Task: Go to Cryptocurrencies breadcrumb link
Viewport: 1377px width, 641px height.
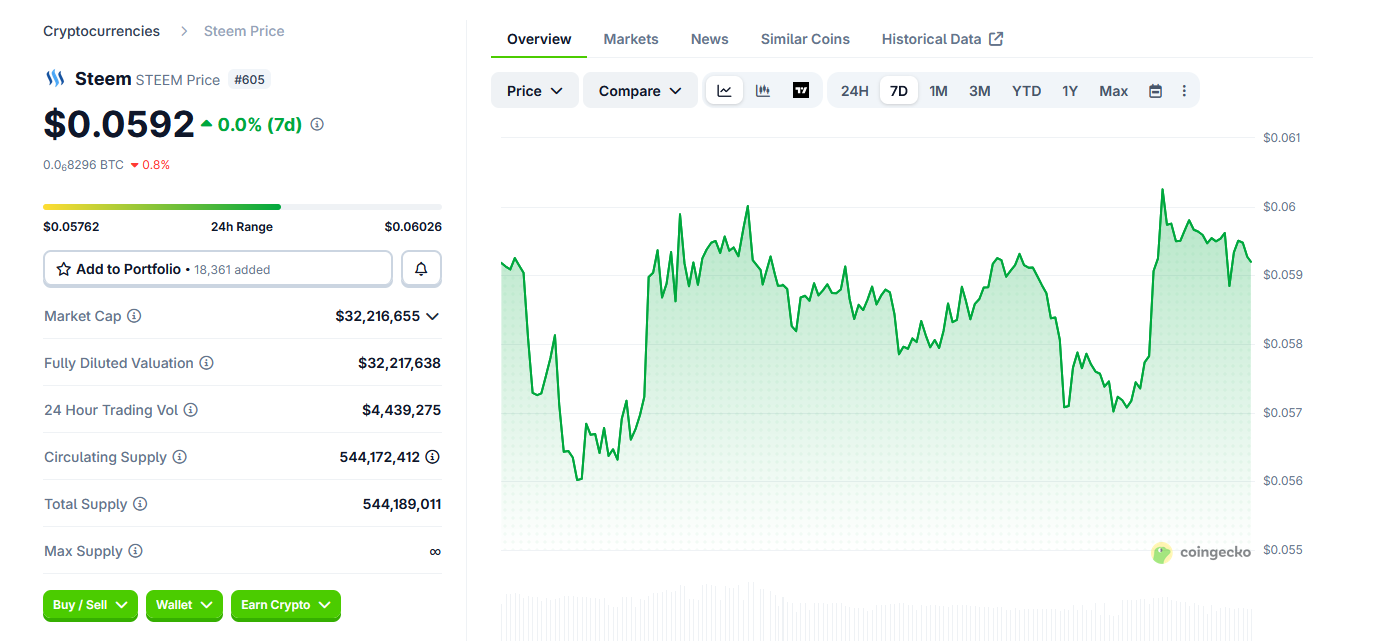Action: [x=101, y=31]
